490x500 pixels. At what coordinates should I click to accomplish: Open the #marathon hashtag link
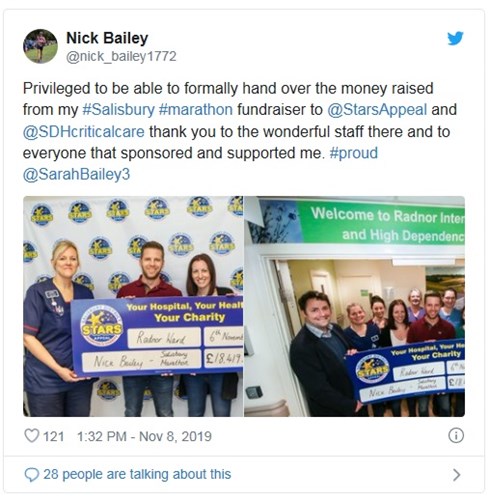[x=196, y=110]
